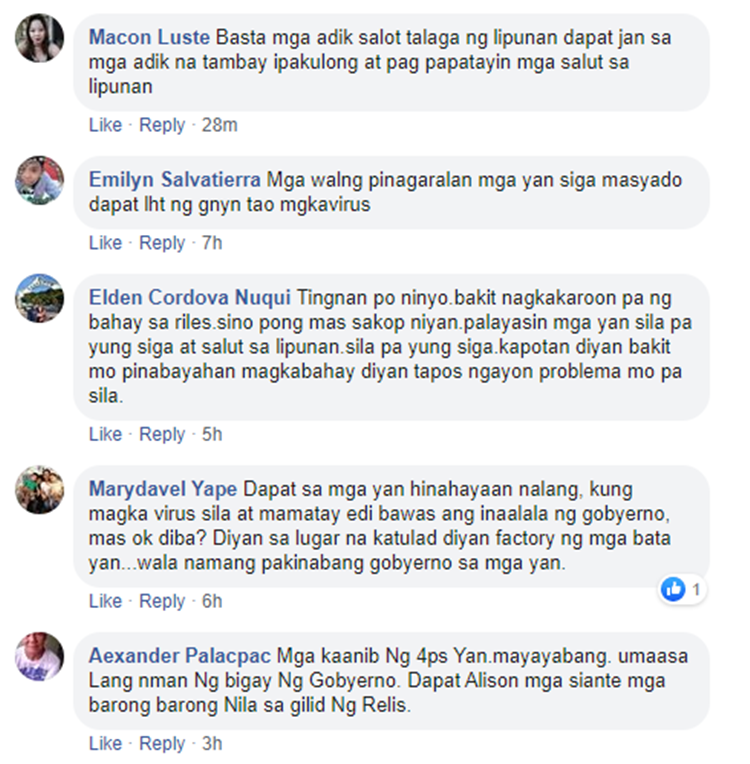Image resolution: width=750 pixels, height=764 pixels.
Task: Reply to Marydavel Yape's comment
Action: (162, 602)
